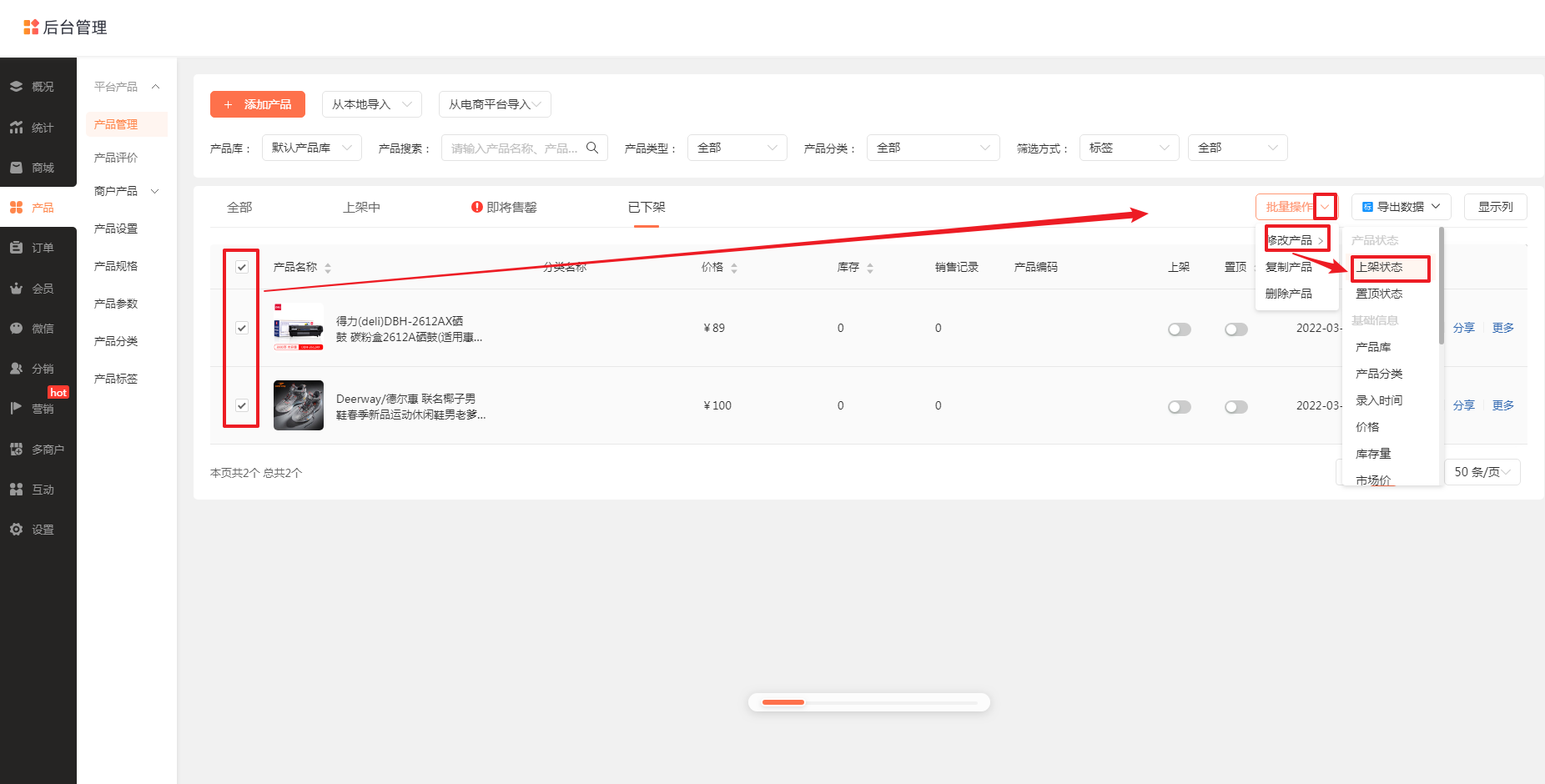Open the last 全部 filter dropdown
Screen dimensions: 1545x784
[1238, 148]
